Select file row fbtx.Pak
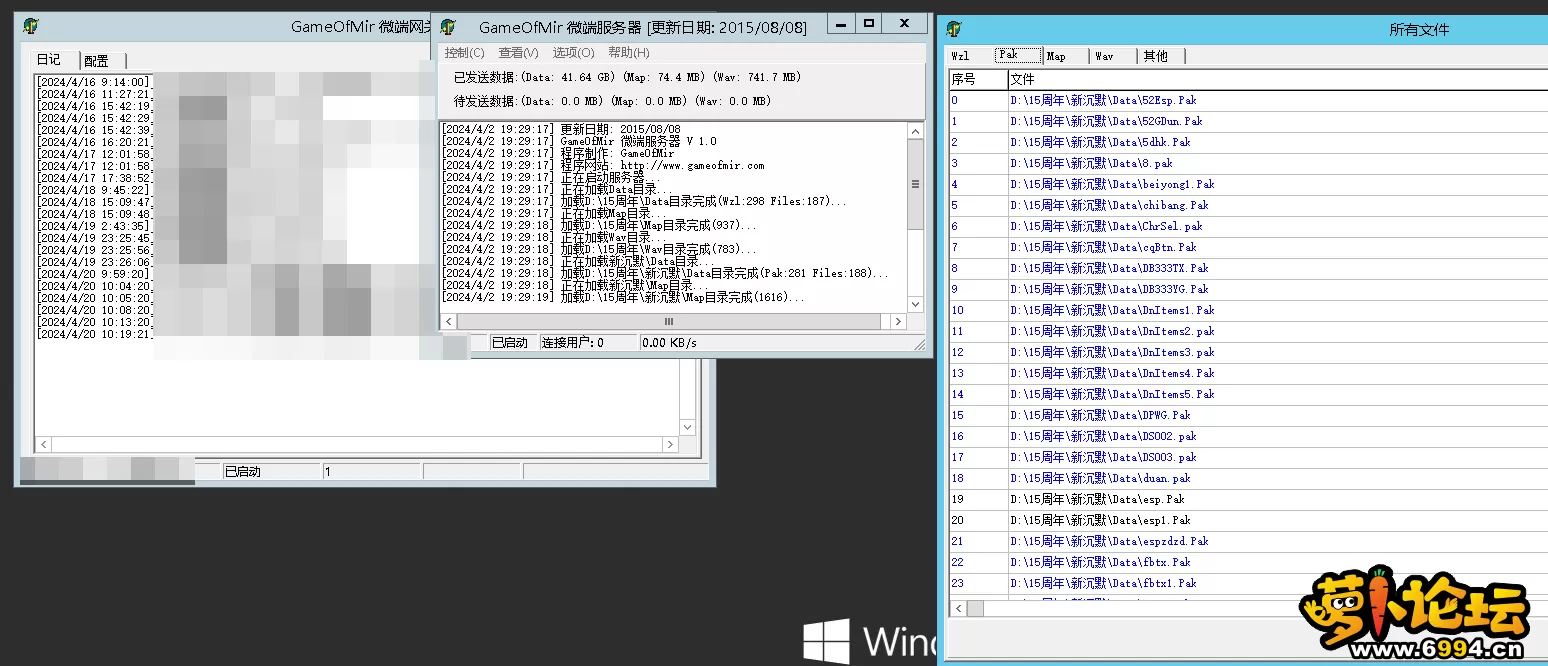Screen dimensions: 1548x666 coord(1248,562)
